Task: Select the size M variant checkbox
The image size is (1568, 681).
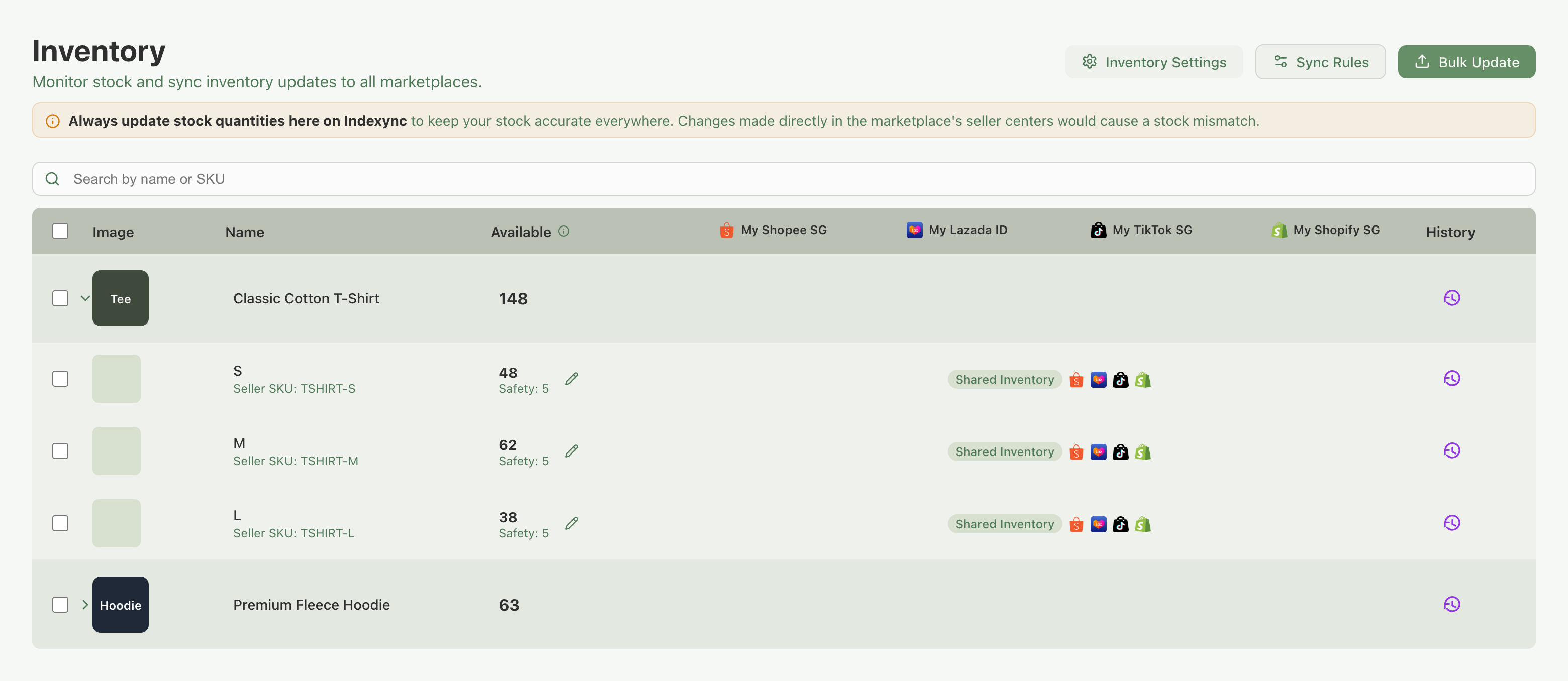Action: [60, 451]
